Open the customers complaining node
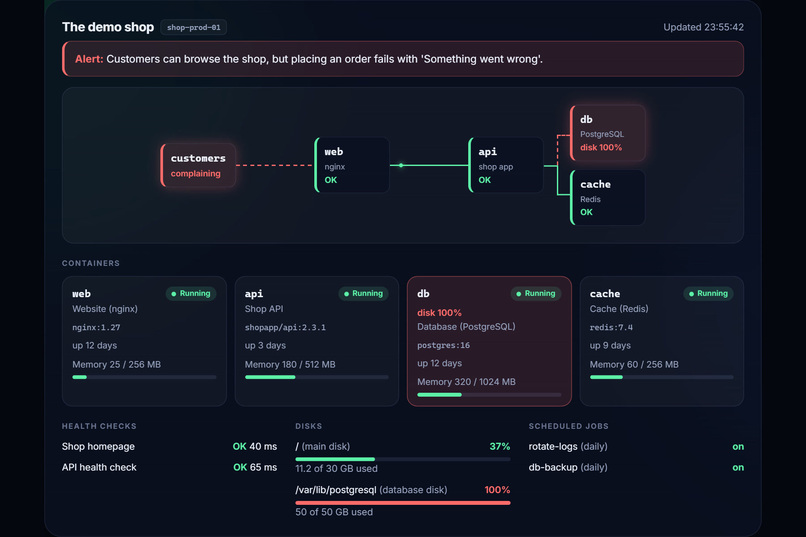 198,165
